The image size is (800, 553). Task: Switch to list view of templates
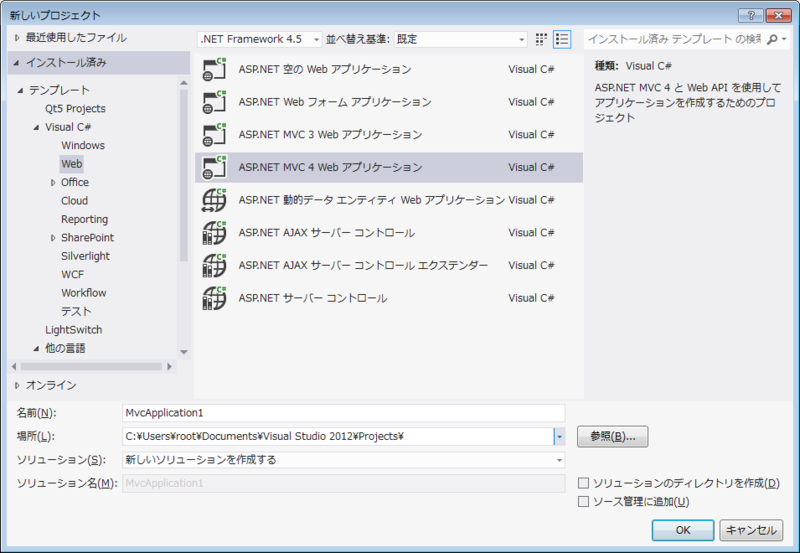point(562,39)
